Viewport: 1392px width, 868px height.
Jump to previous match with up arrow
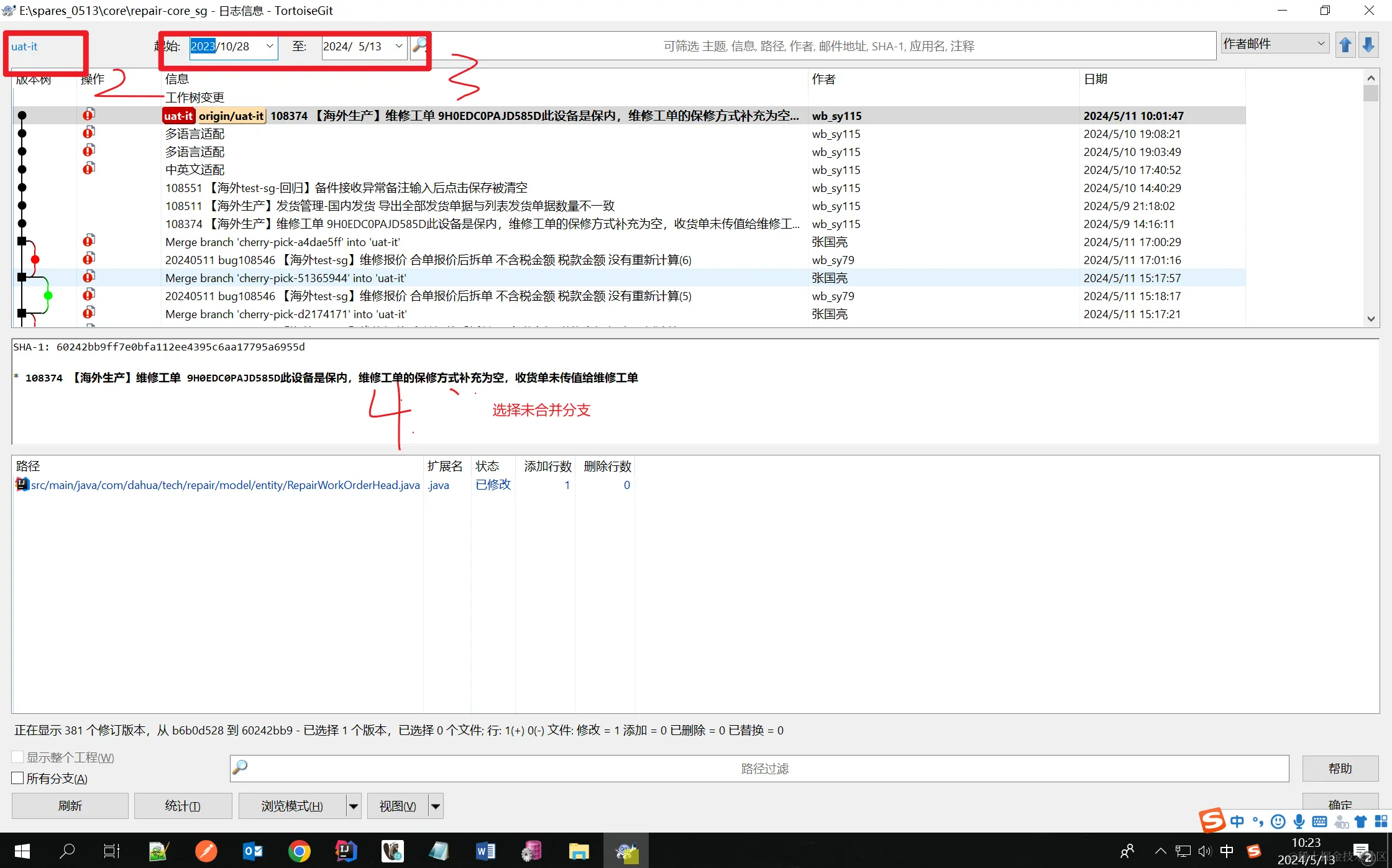click(x=1345, y=45)
